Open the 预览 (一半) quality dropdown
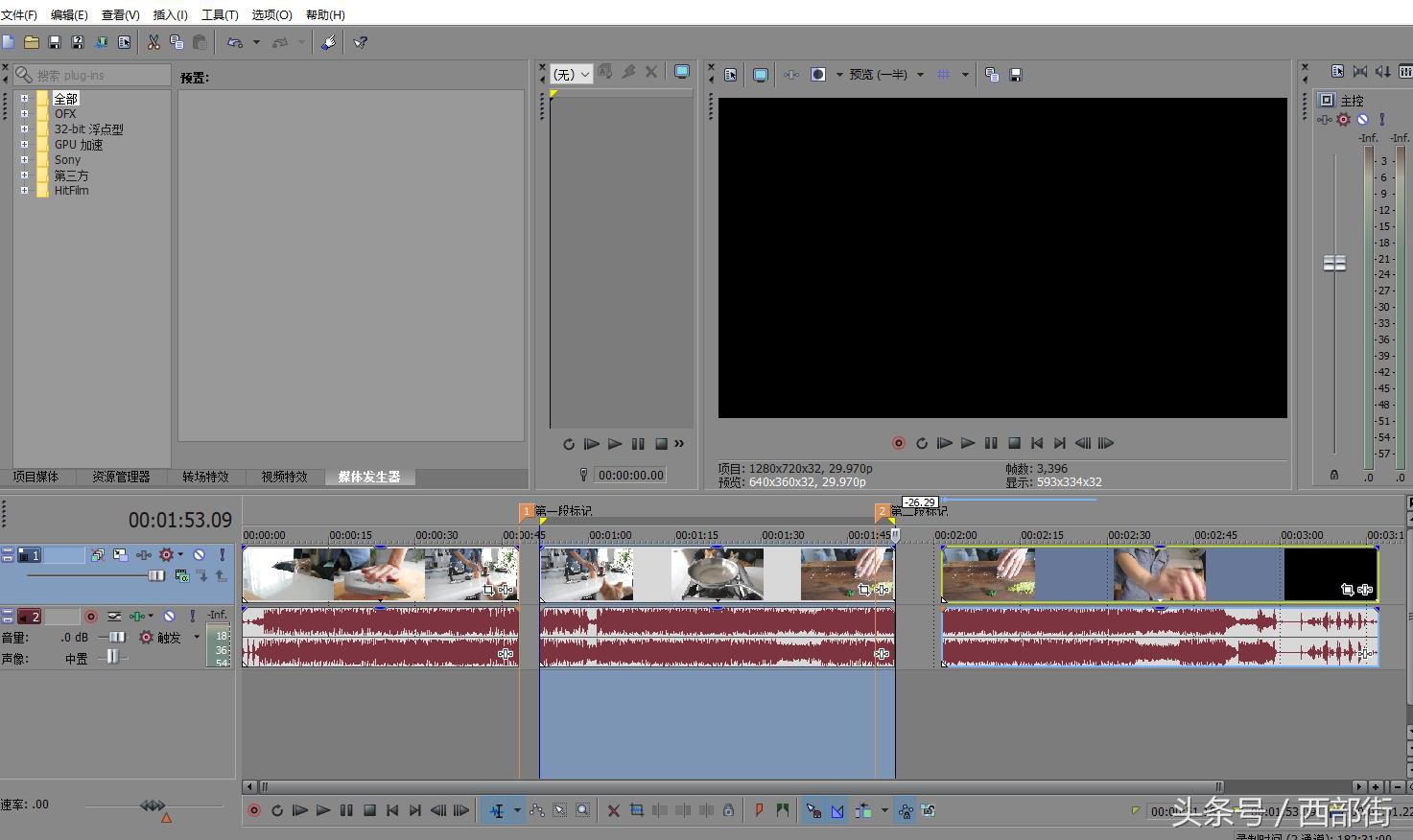Image resolution: width=1413 pixels, height=840 pixels. point(885,74)
